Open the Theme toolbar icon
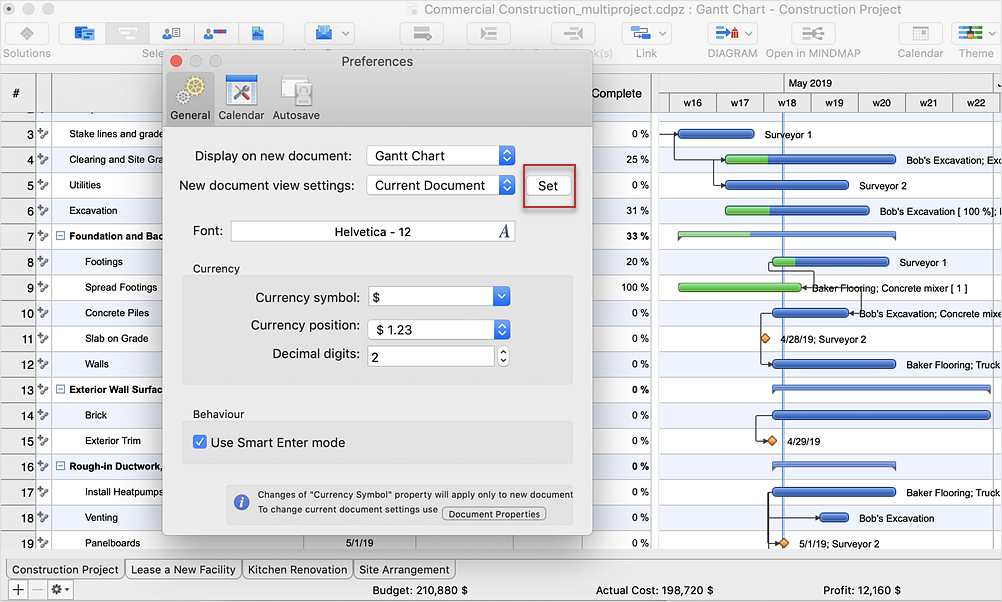 click(975, 35)
